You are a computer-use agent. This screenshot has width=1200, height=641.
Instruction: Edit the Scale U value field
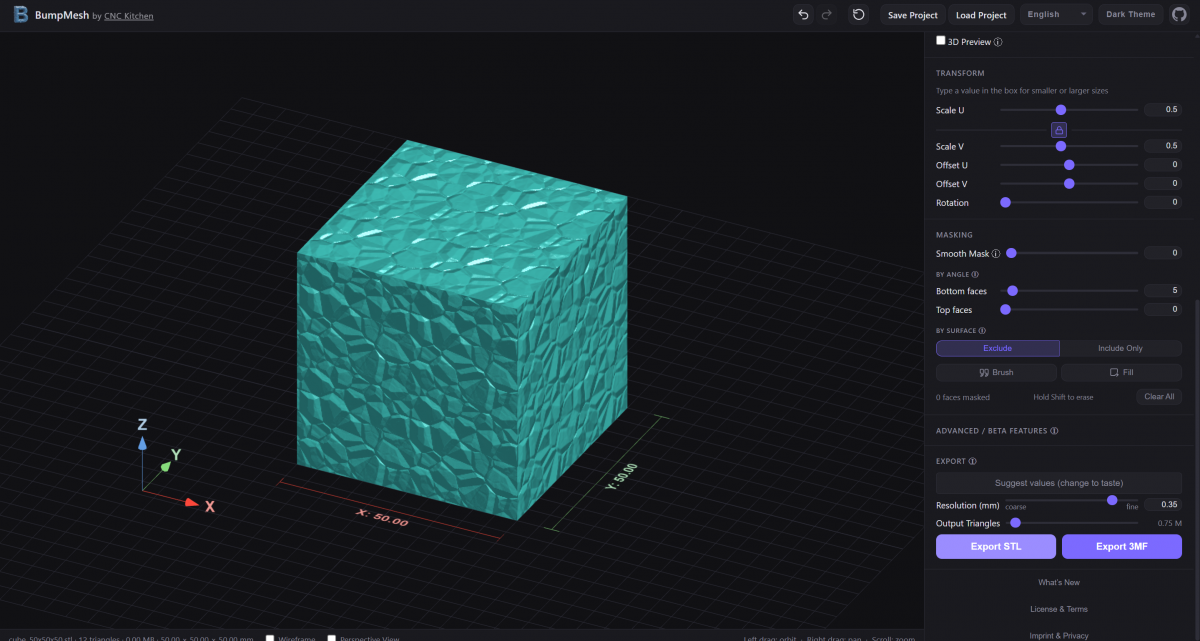click(1163, 110)
